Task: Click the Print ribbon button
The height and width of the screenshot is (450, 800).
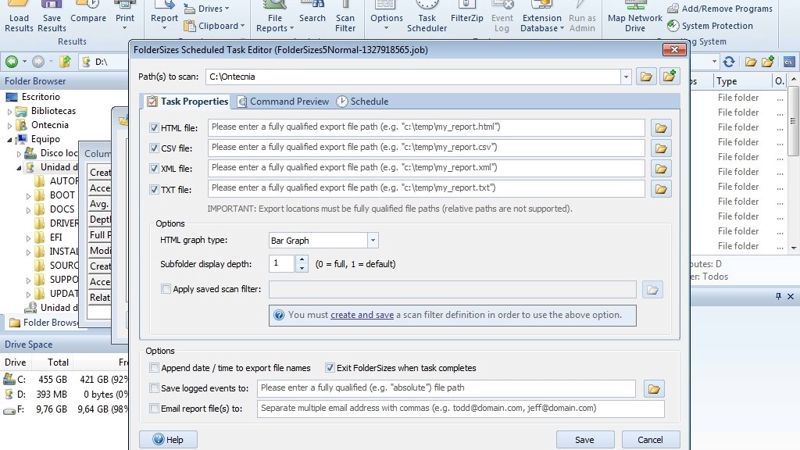Action: click(x=124, y=15)
